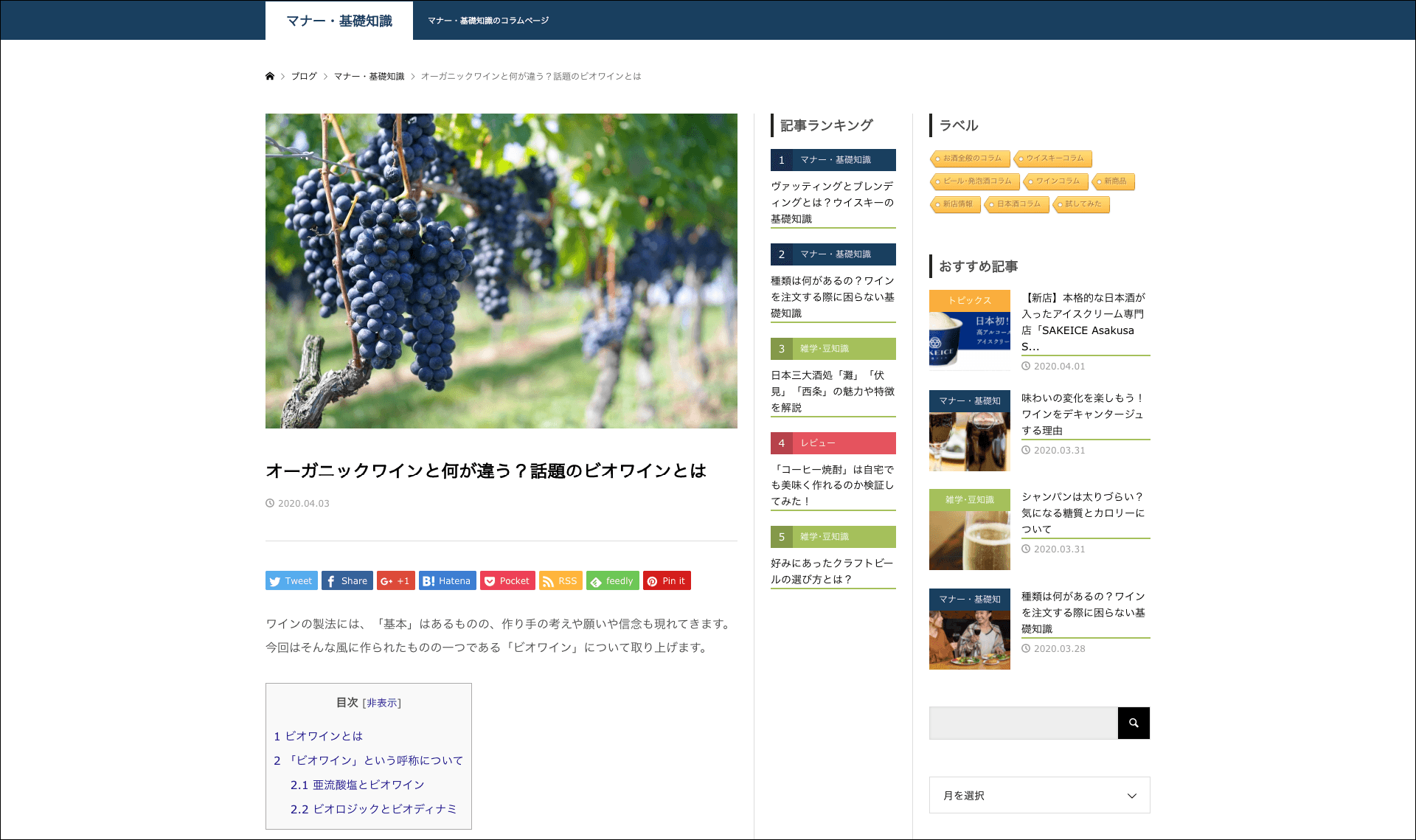Screen dimensions: 1416x840
Task: Go to ブログ in the breadcrumb
Action: click(x=304, y=76)
